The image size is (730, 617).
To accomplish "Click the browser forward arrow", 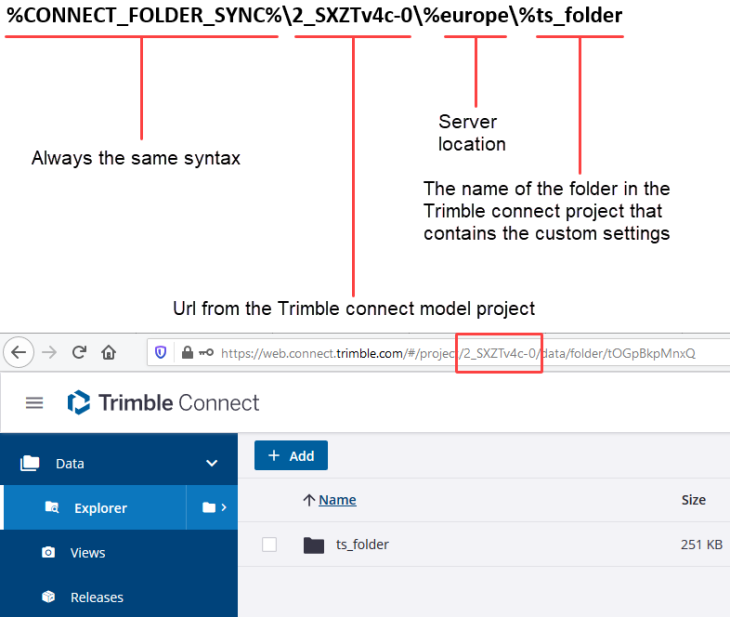I will 49,353.
